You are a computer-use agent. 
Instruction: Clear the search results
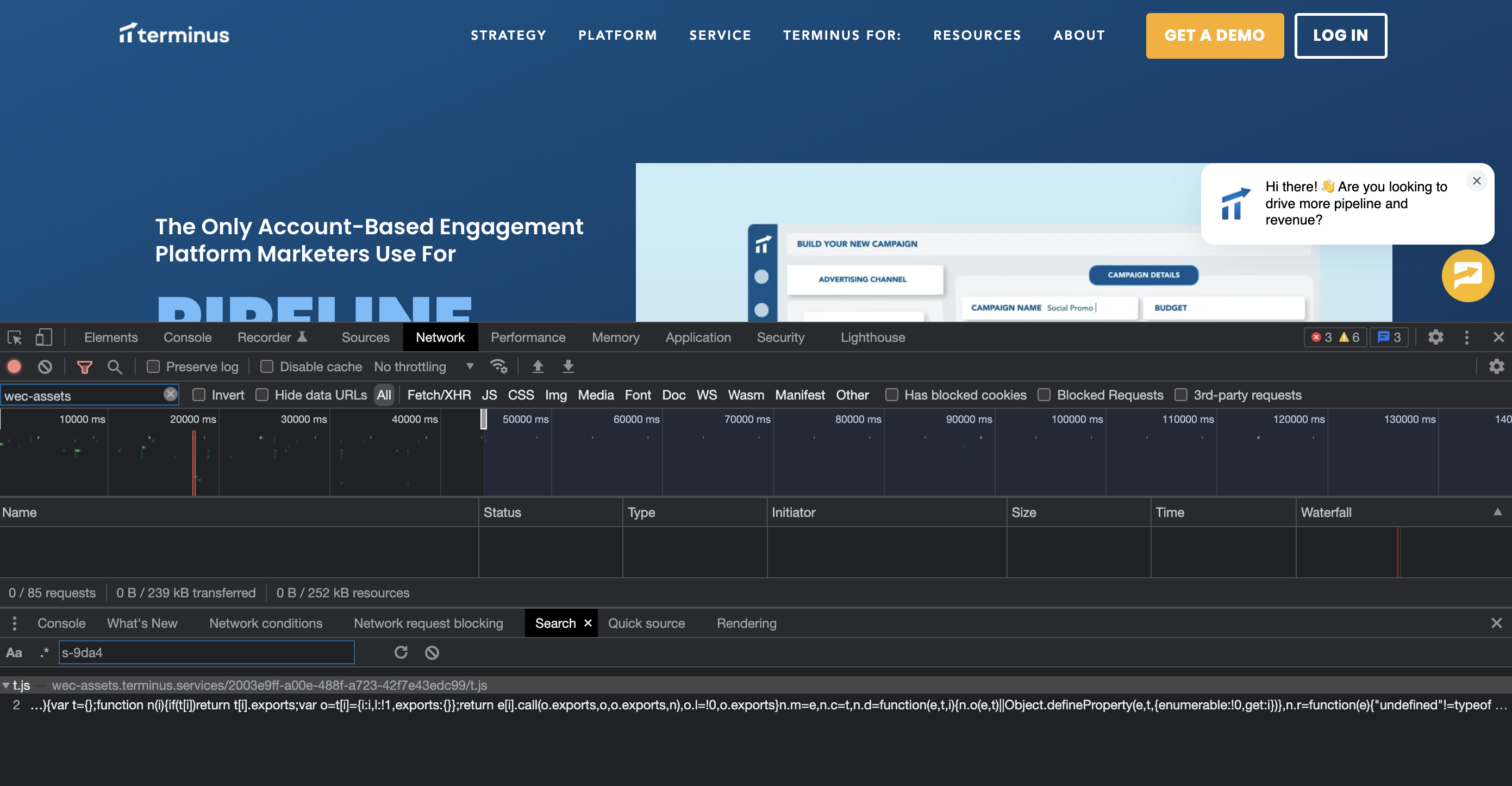(x=432, y=653)
